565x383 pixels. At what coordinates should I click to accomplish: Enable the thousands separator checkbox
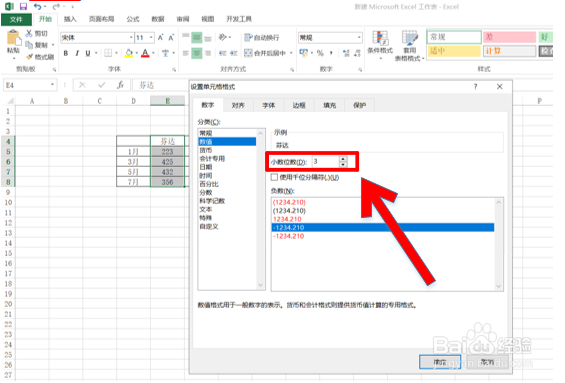(275, 177)
